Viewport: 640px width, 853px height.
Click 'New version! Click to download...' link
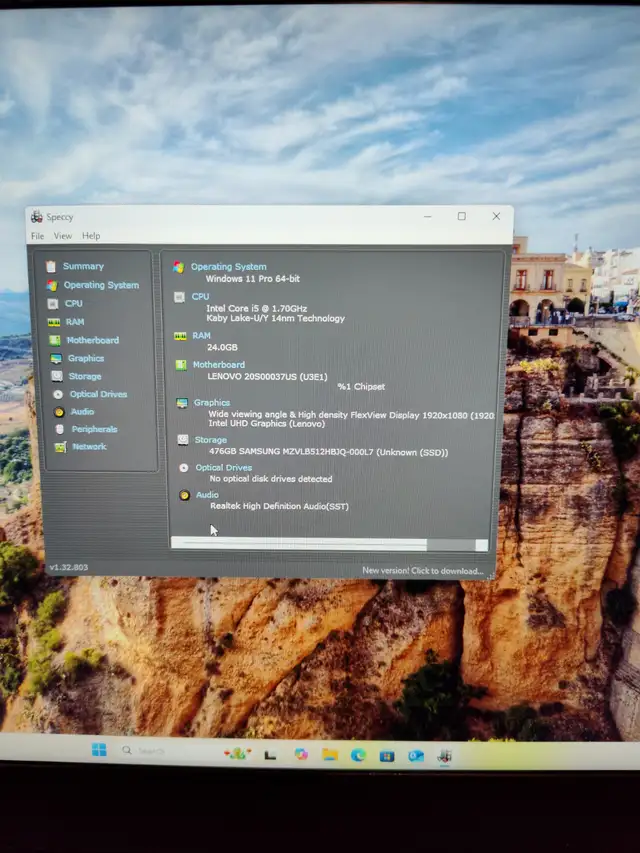click(423, 571)
